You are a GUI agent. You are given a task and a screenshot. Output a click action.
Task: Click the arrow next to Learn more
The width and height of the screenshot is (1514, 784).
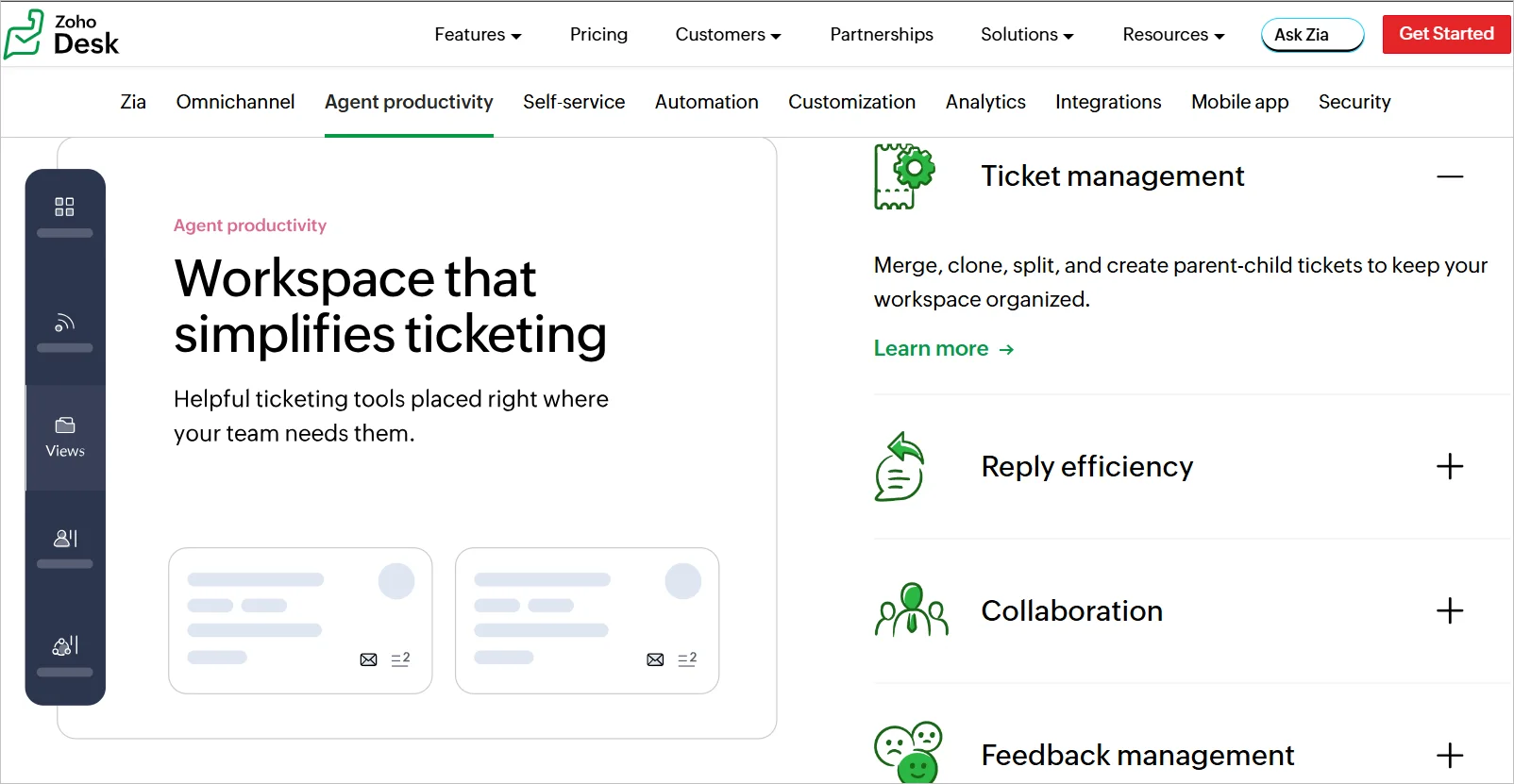[x=1007, y=349]
